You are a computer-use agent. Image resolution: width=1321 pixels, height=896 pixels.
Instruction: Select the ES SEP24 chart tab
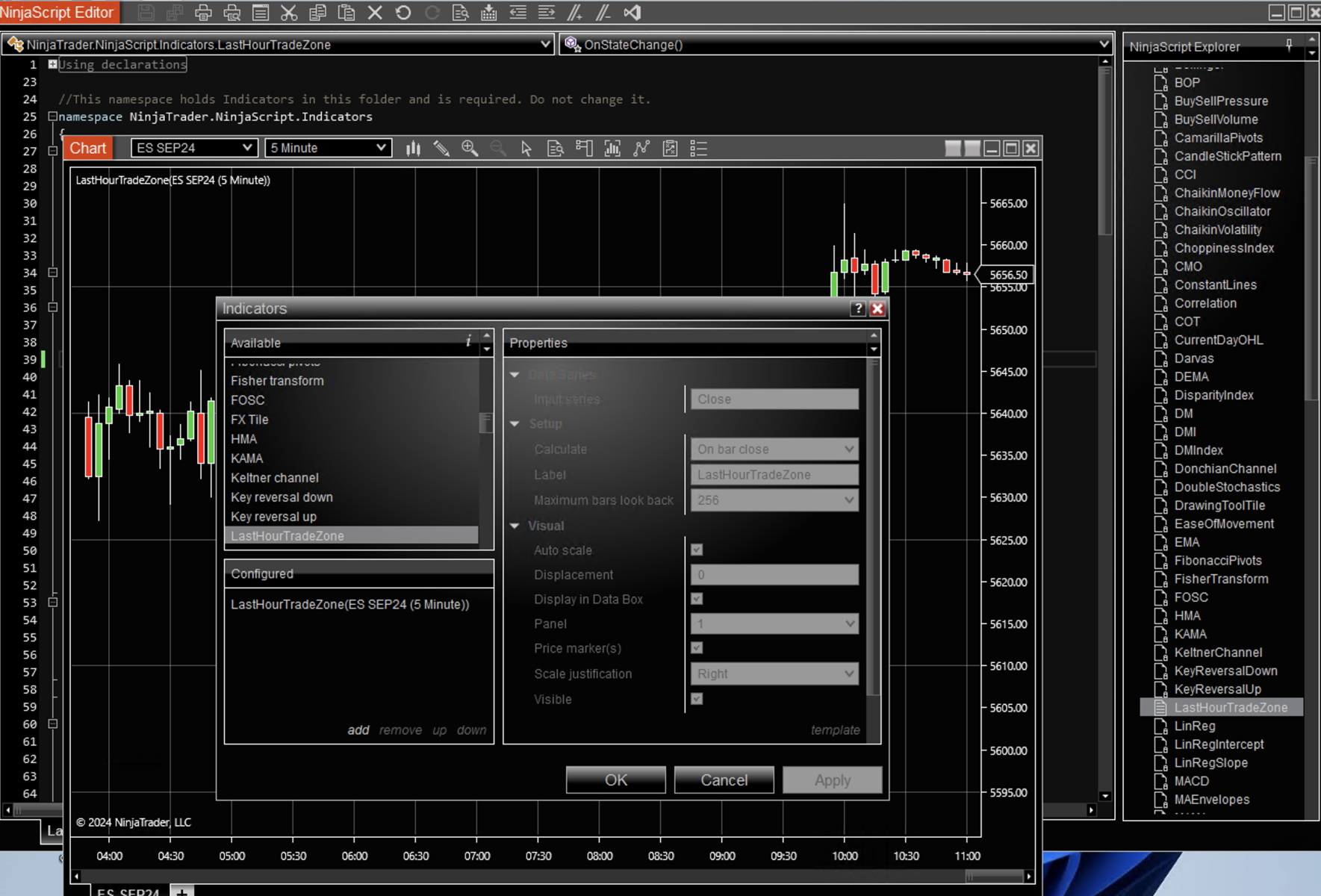[128, 890]
